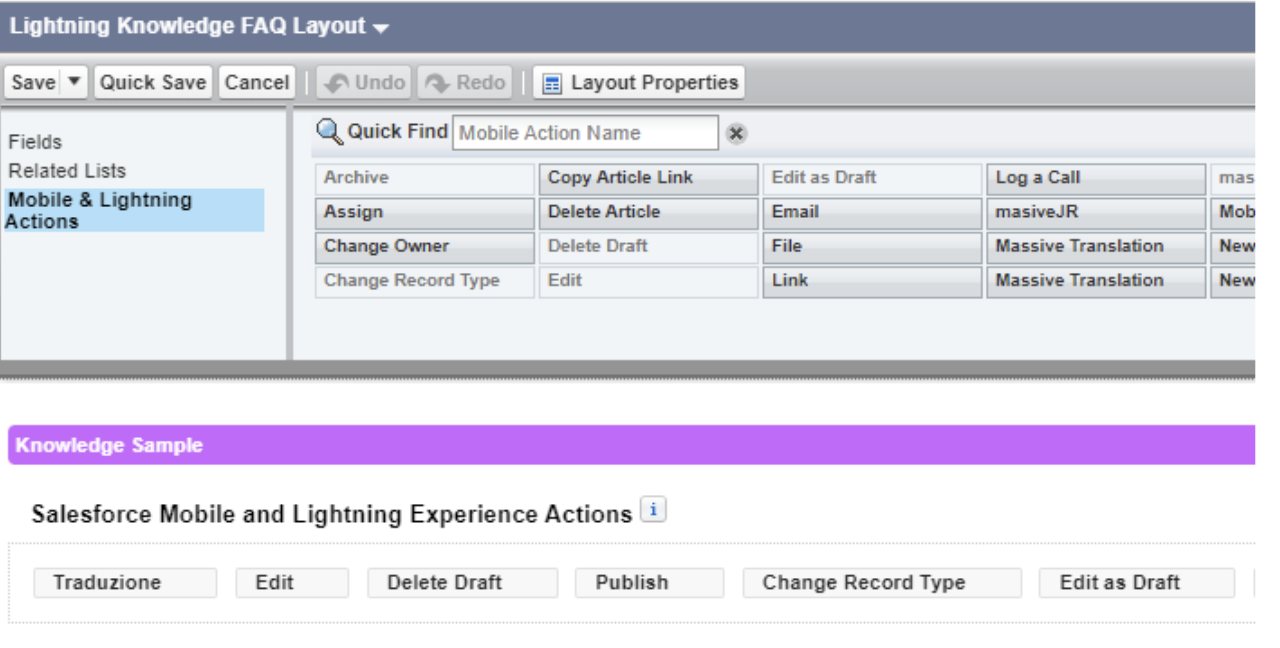Image resolution: width=1280 pixels, height=648 pixels.
Task: Select the Delete Article action
Action: pyautogui.click(x=649, y=213)
